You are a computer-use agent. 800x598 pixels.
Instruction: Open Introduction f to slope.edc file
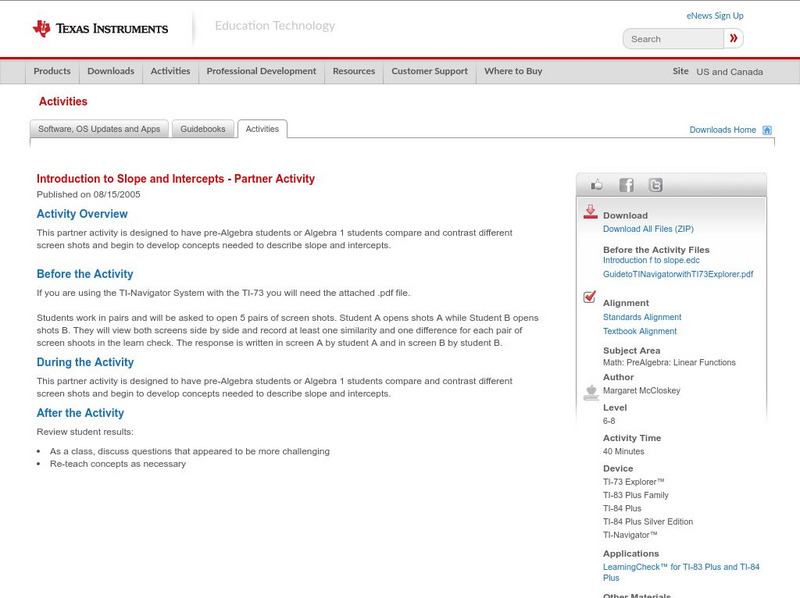pos(651,260)
